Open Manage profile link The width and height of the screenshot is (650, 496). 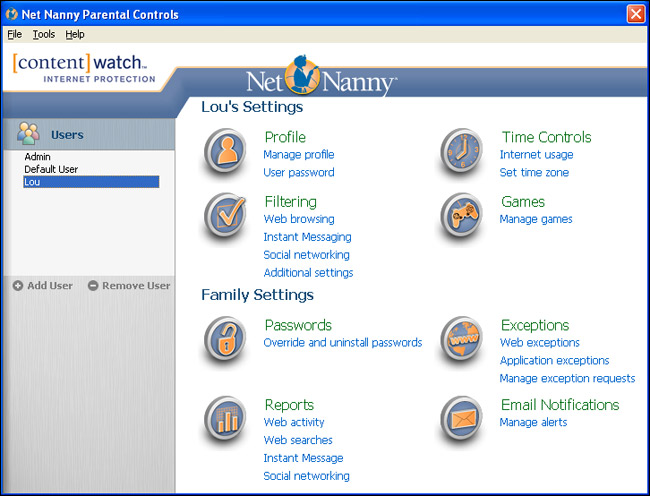pyautogui.click(x=299, y=155)
